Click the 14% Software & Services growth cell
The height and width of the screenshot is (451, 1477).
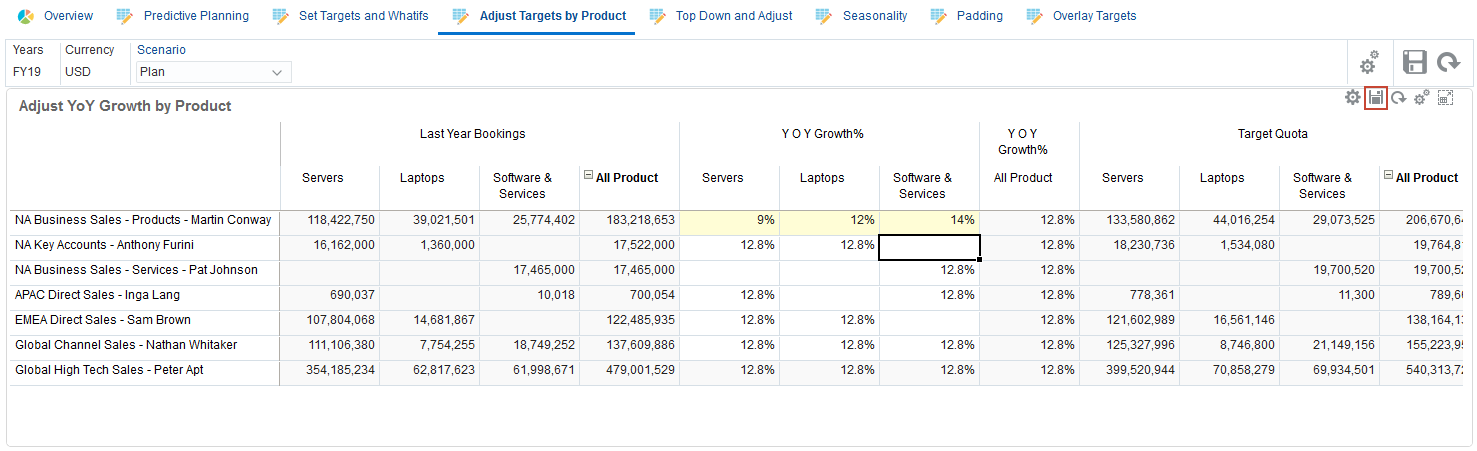[929, 220]
